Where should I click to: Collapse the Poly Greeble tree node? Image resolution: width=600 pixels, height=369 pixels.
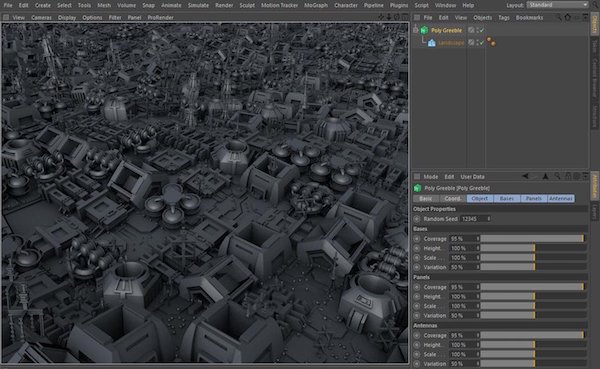click(x=416, y=29)
